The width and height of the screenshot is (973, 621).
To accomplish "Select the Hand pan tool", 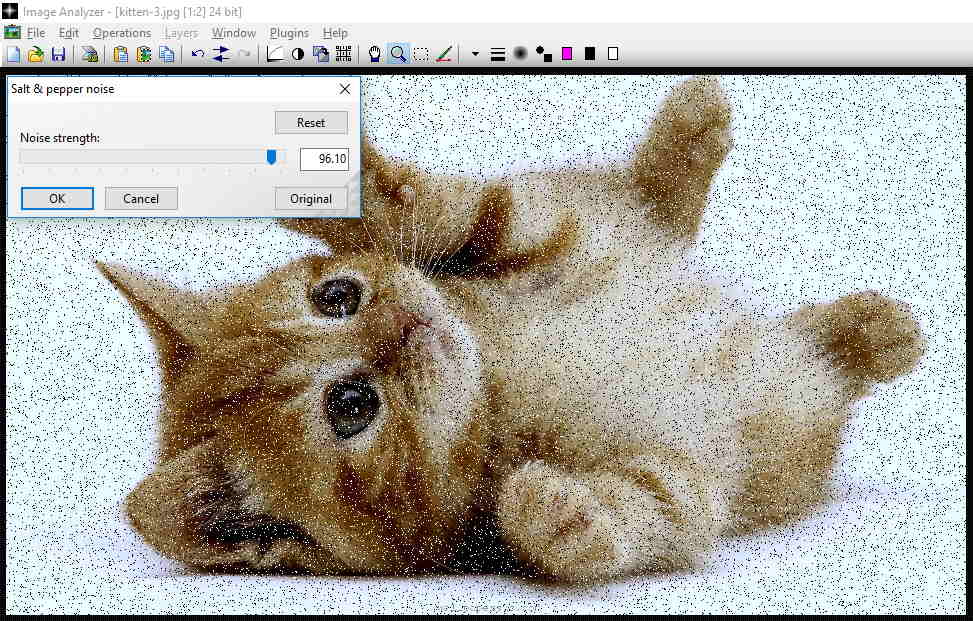I will point(375,55).
